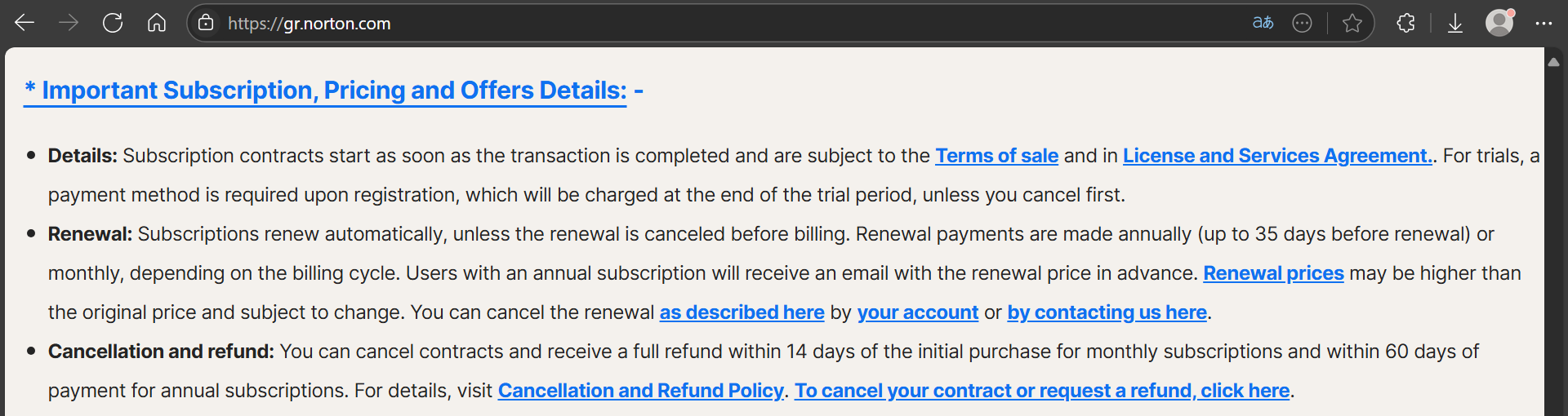Open the 'as described here' link
The height and width of the screenshot is (416, 1568).
click(x=742, y=312)
